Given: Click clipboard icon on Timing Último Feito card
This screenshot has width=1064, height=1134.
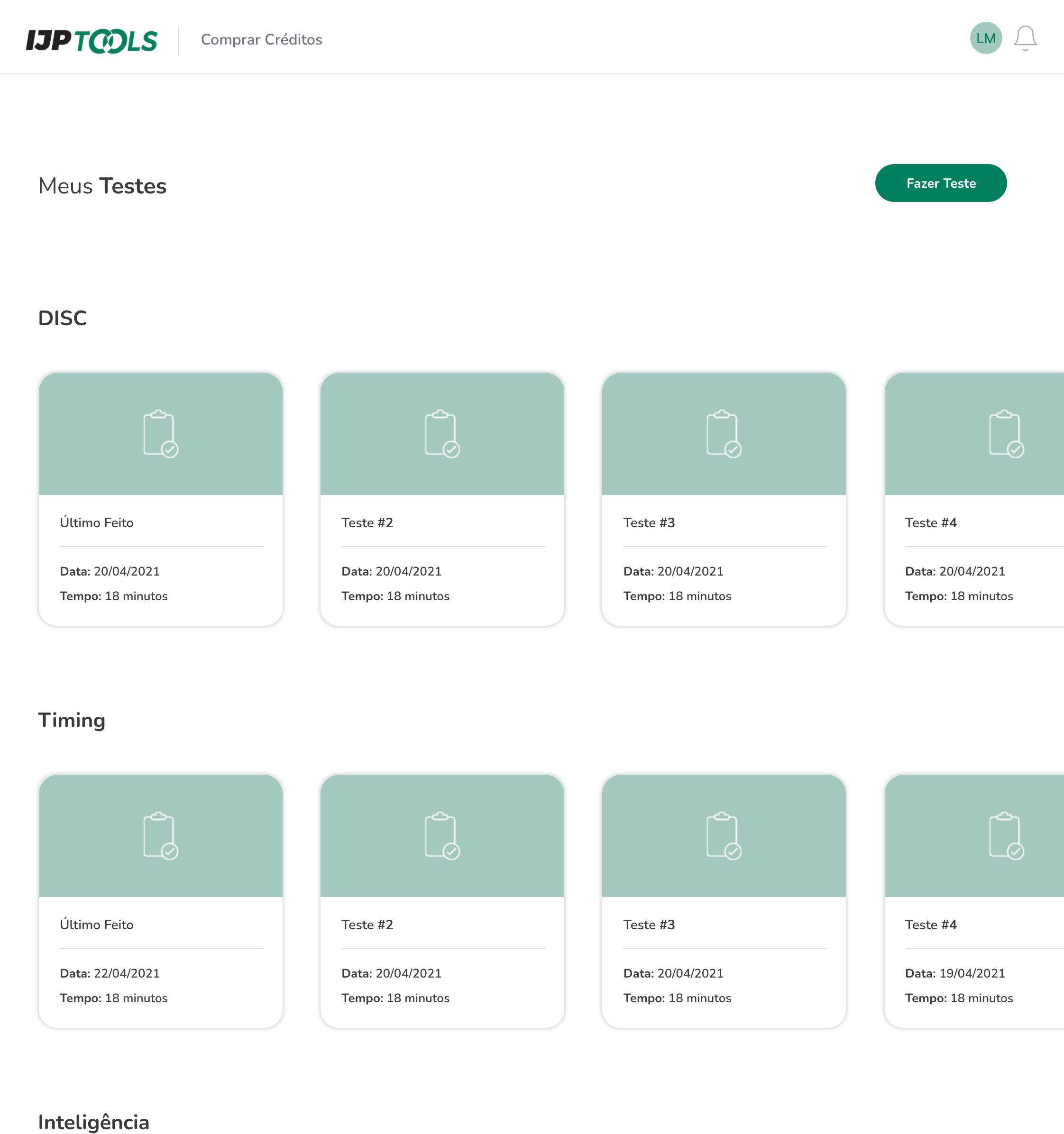Looking at the screenshot, I should tap(160, 836).
